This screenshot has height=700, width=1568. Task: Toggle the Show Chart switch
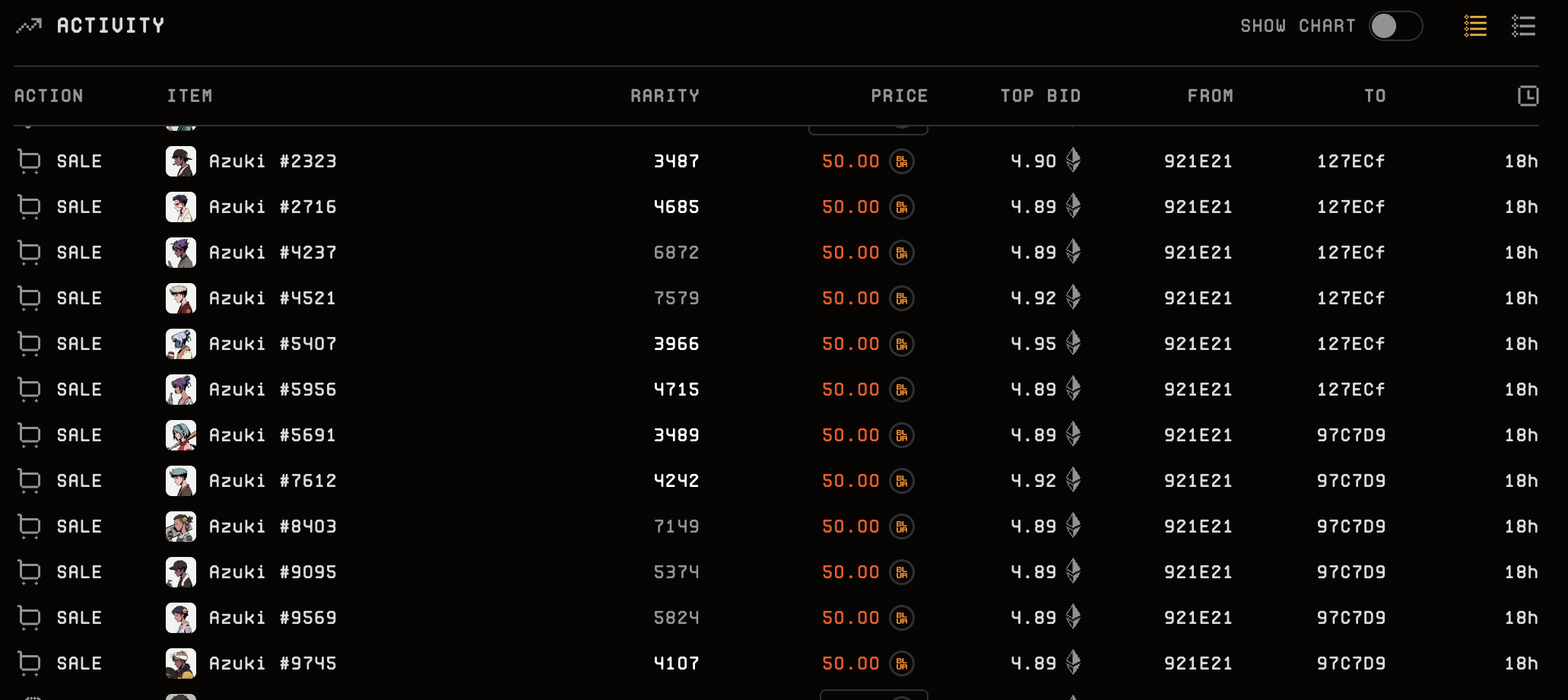(x=1395, y=26)
